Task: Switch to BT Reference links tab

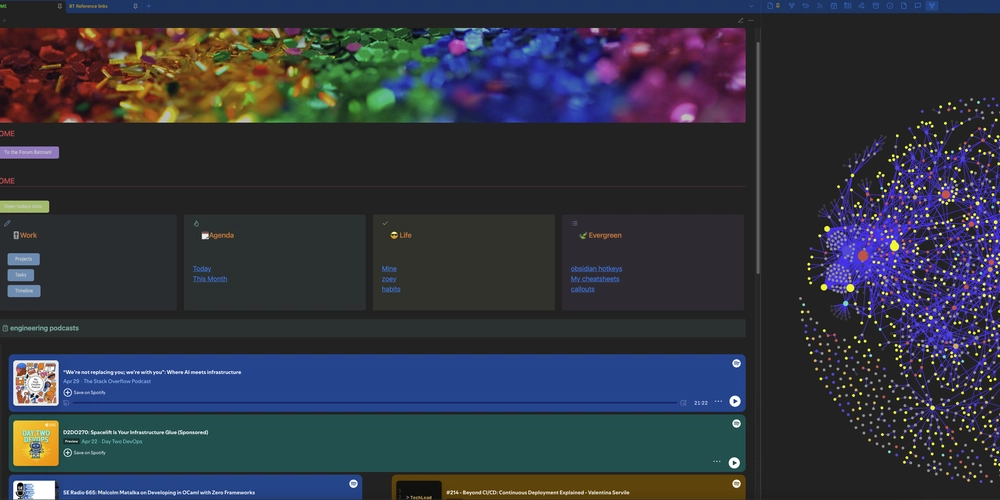Action: 89,6
